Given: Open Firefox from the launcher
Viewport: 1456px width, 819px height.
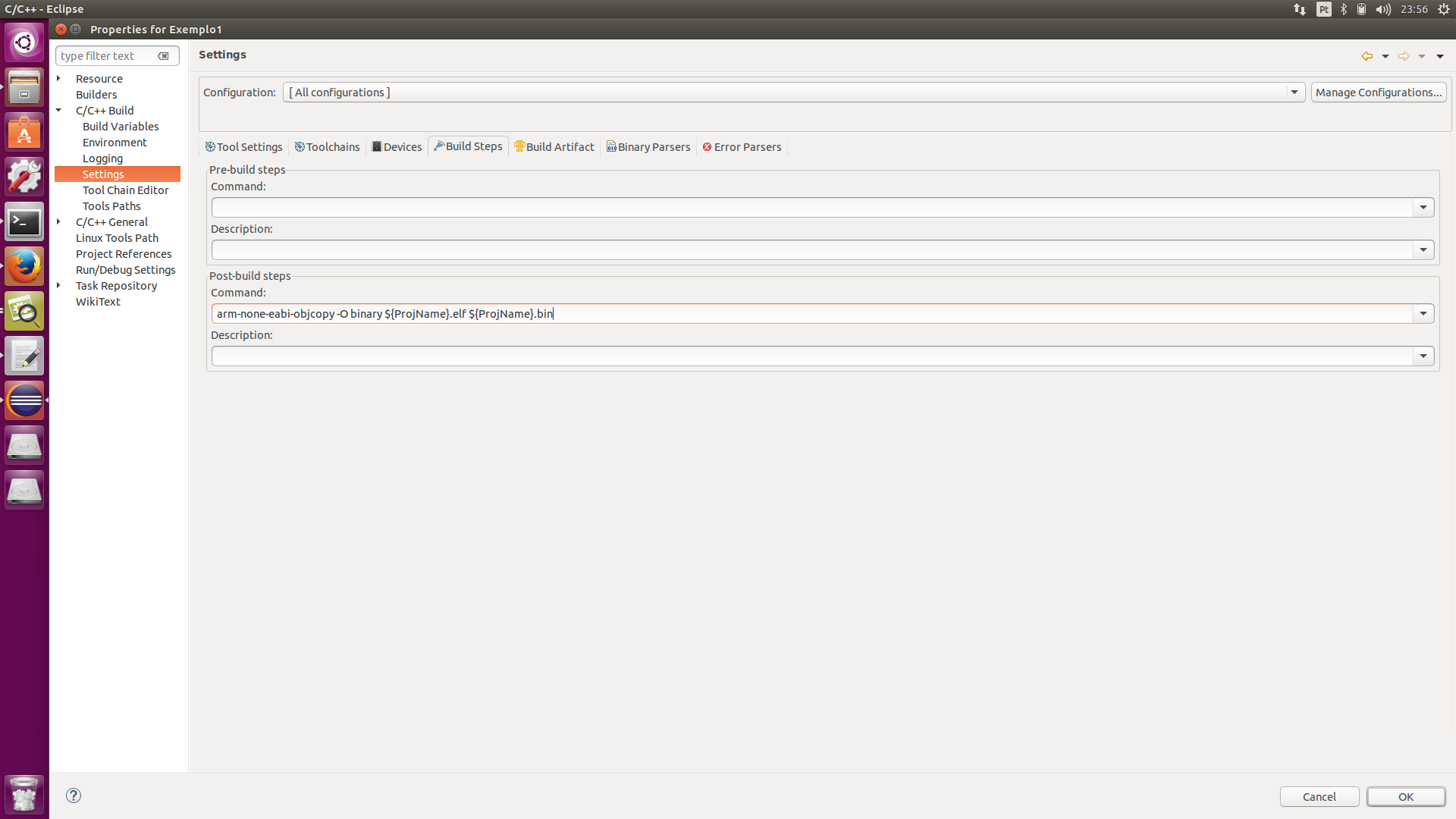Looking at the screenshot, I should point(24,266).
